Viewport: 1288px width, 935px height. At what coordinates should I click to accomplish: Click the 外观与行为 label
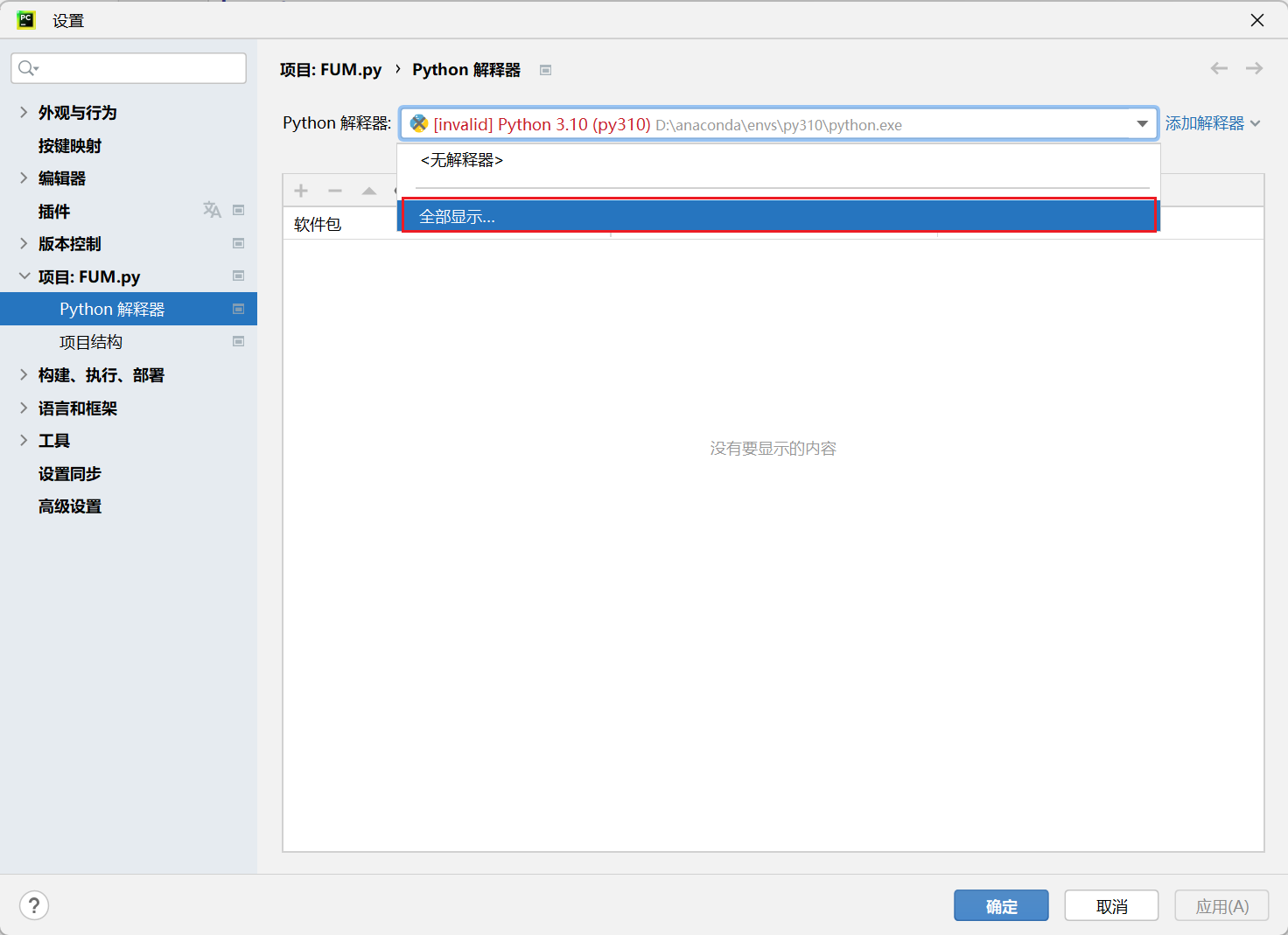coord(78,112)
